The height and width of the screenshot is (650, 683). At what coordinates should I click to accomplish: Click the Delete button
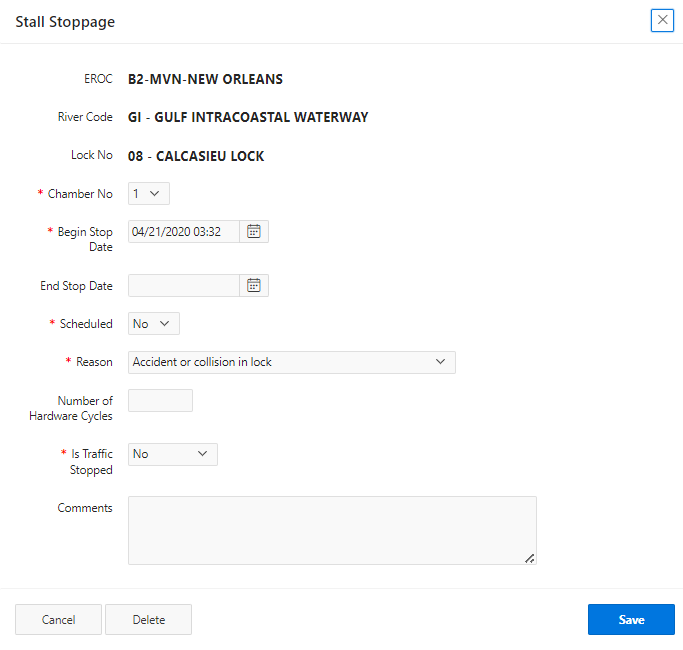click(x=148, y=620)
